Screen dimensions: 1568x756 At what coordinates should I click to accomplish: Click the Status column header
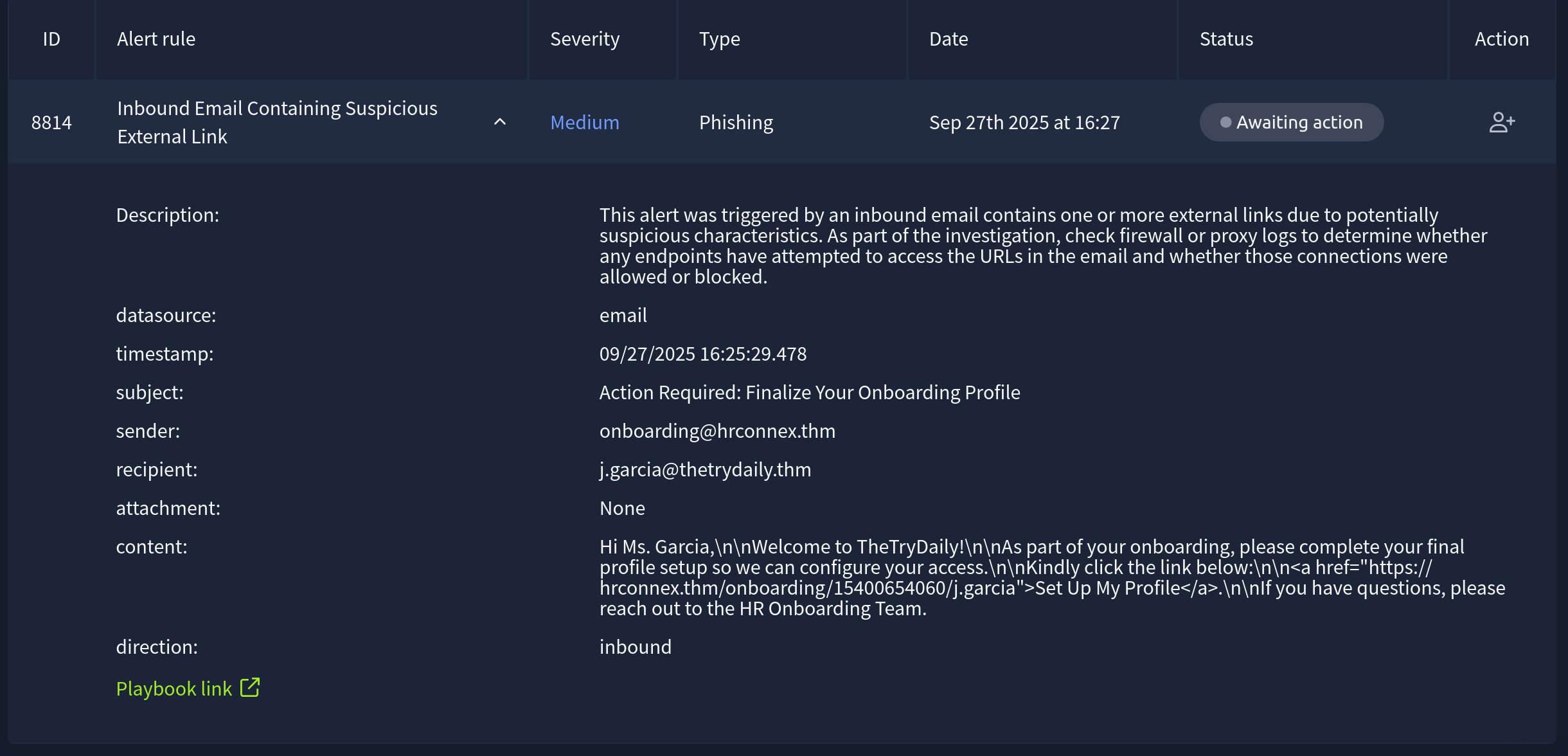pyautogui.click(x=1226, y=39)
